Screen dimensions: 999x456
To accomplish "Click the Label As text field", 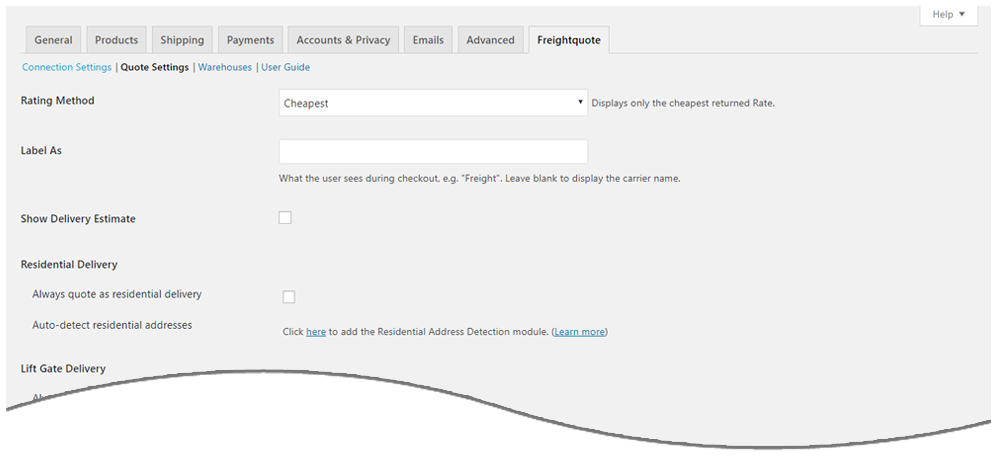I will 432,151.
